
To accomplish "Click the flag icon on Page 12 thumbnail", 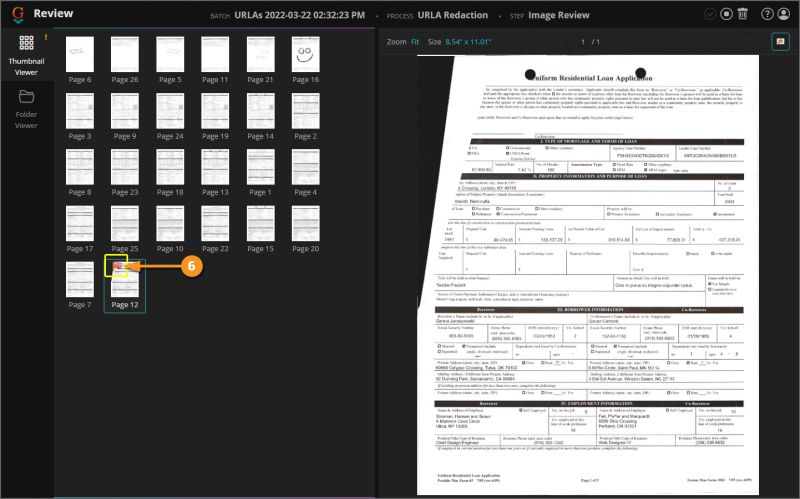I will pos(118,265).
